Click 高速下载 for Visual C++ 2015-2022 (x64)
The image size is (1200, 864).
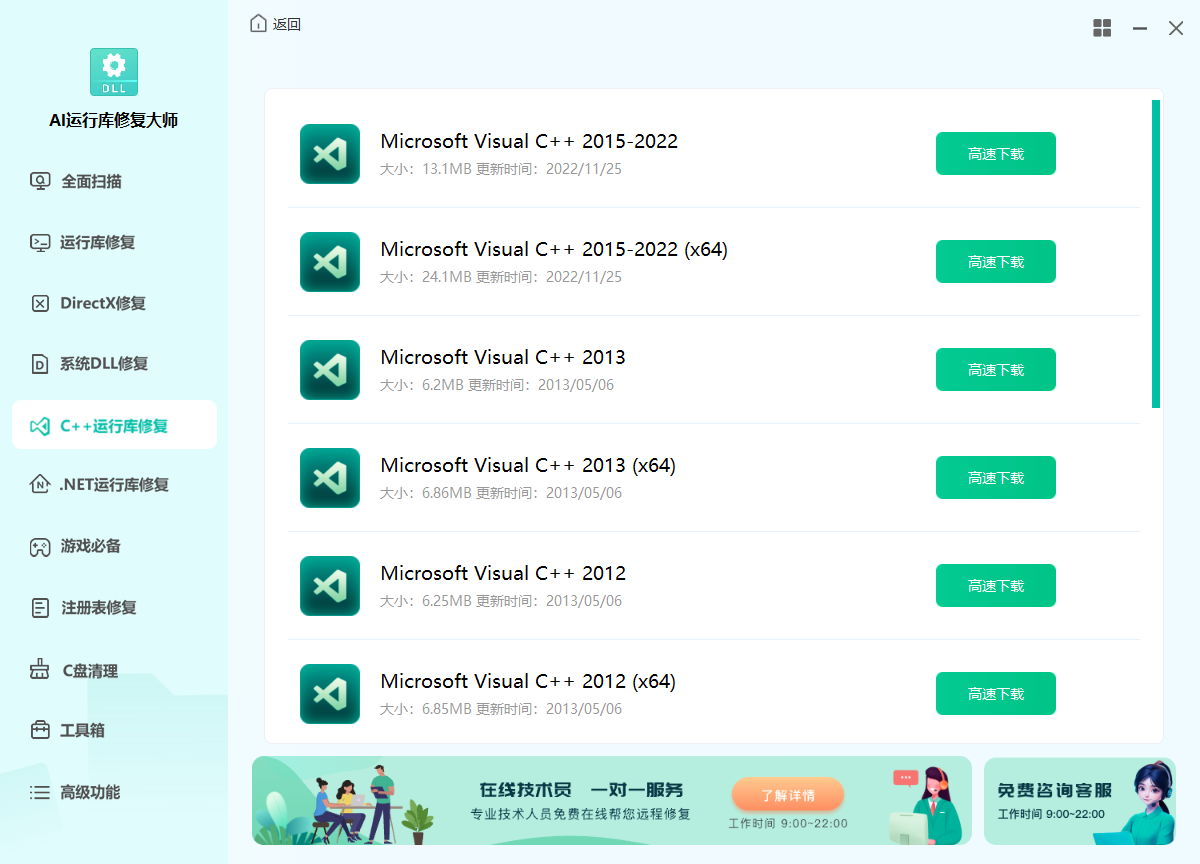coord(995,262)
